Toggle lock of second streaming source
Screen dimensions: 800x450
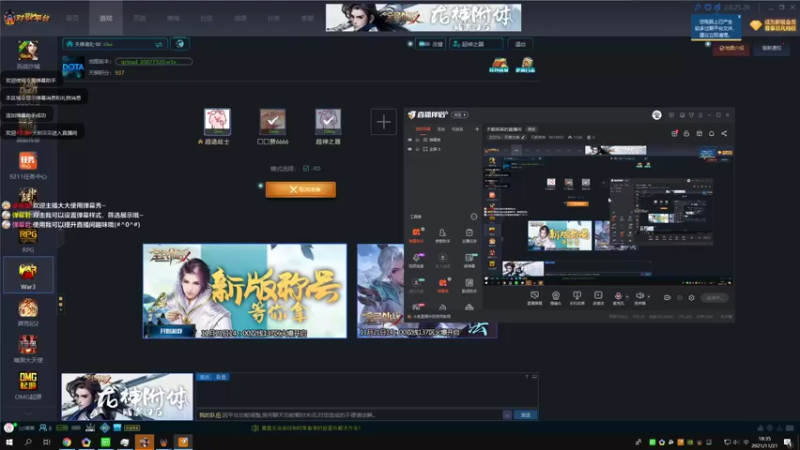point(417,149)
